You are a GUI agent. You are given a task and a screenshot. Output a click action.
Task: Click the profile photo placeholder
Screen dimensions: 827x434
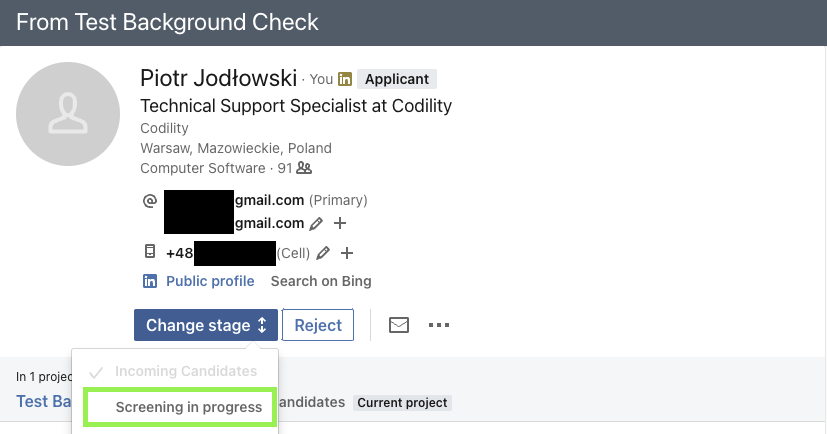68,114
